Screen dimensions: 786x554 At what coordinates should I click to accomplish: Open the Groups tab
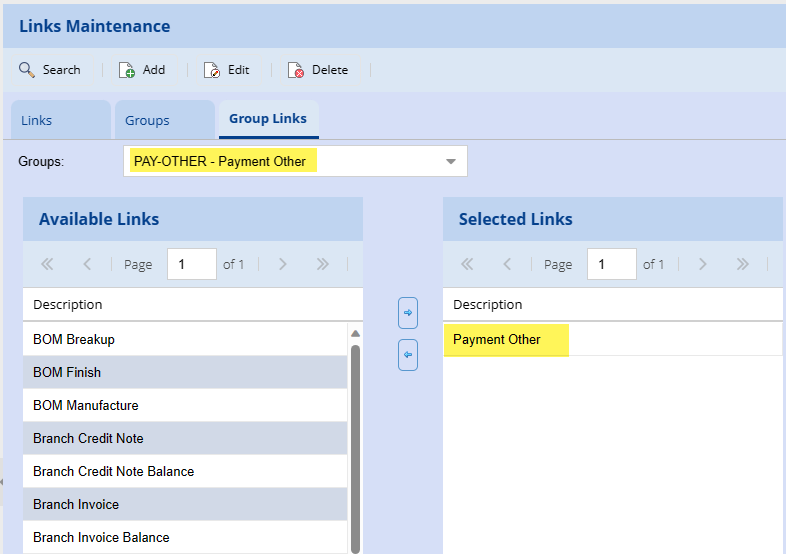point(147,120)
